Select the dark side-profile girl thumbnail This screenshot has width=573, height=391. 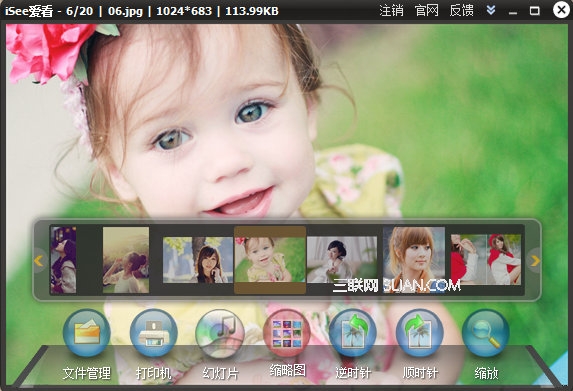63,260
